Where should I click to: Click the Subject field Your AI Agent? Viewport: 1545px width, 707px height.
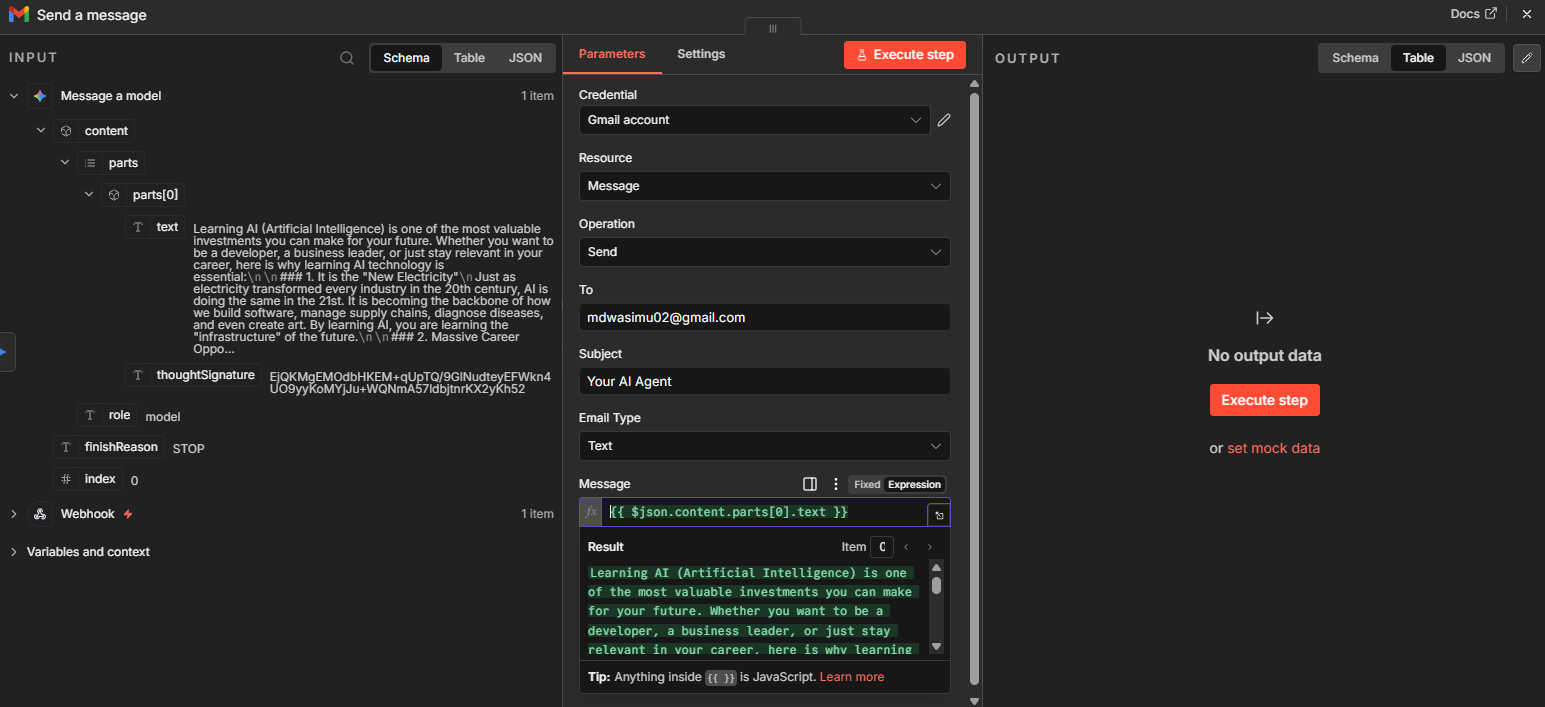point(764,382)
